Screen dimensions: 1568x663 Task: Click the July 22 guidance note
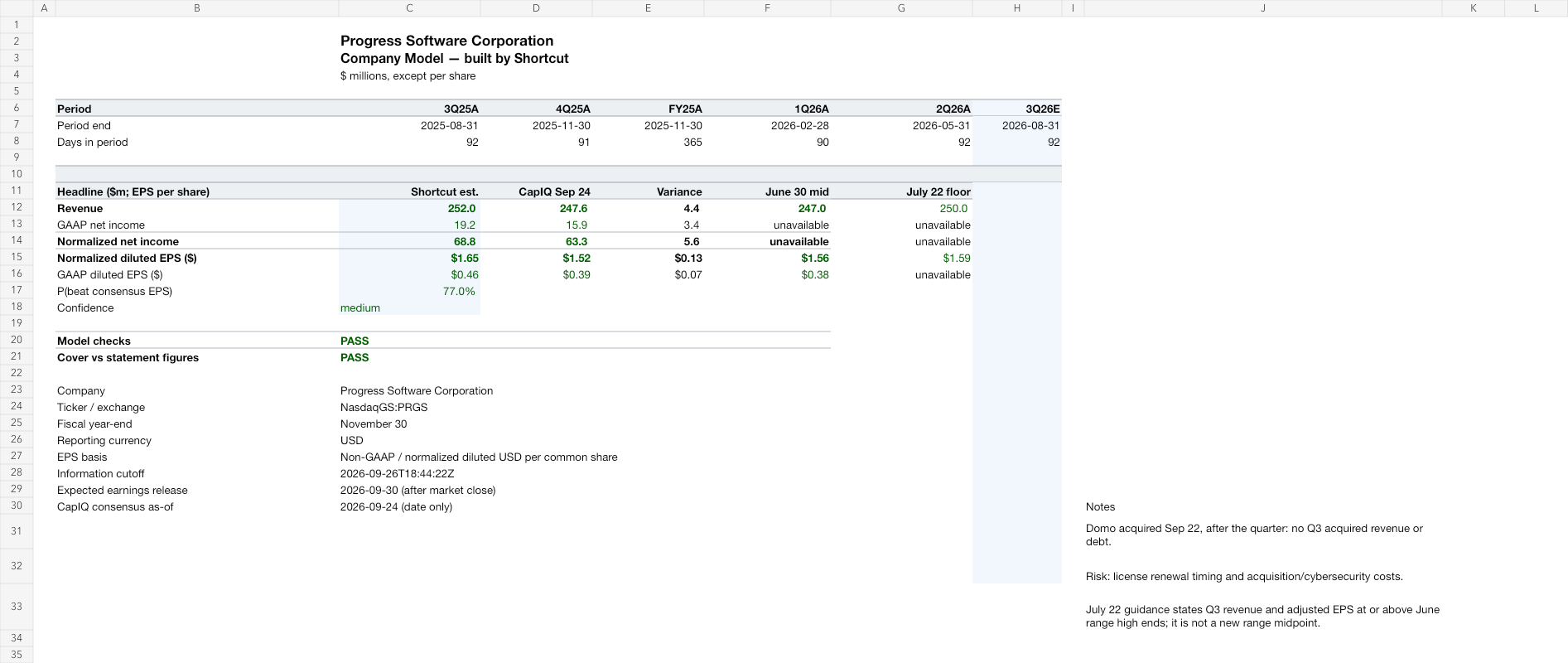[x=1263, y=616]
